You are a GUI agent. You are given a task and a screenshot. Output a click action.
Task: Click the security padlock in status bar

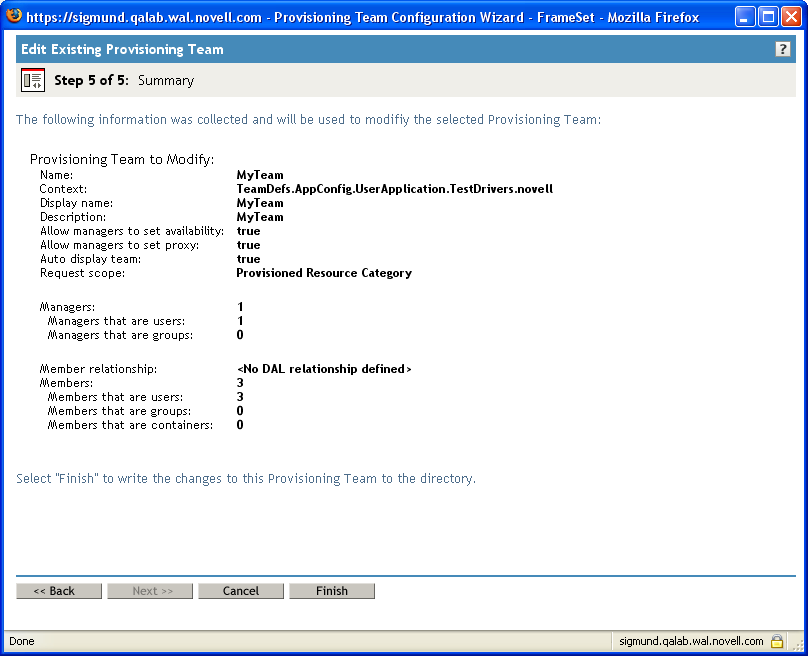tap(777, 641)
